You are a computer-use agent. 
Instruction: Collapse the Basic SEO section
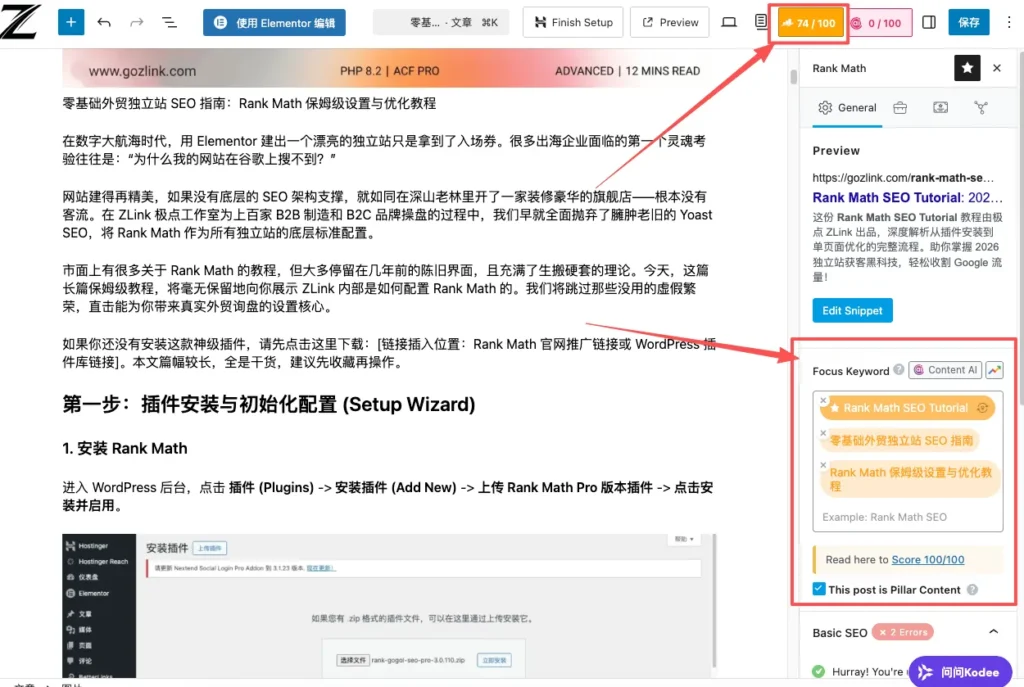[x=993, y=631]
